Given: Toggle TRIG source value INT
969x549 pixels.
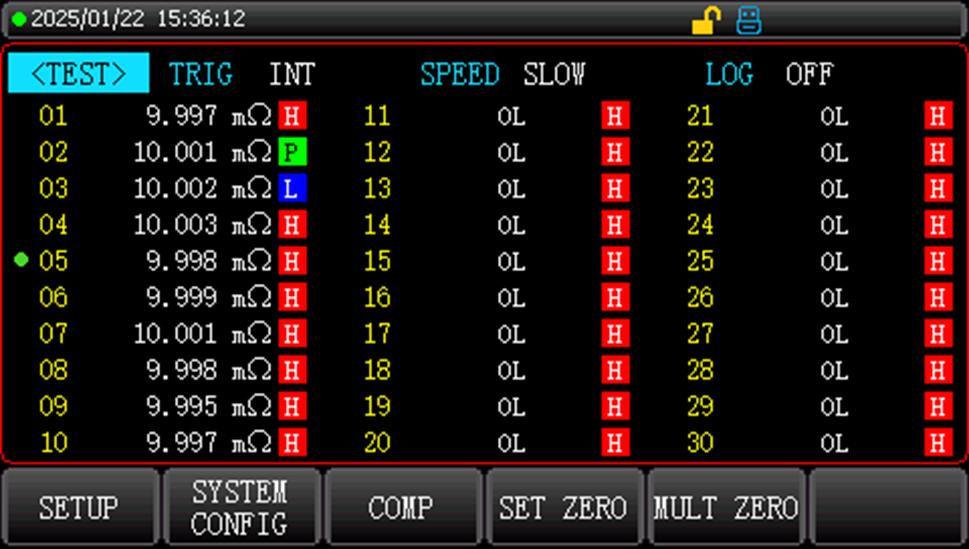Looking at the screenshot, I should (291, 75).
